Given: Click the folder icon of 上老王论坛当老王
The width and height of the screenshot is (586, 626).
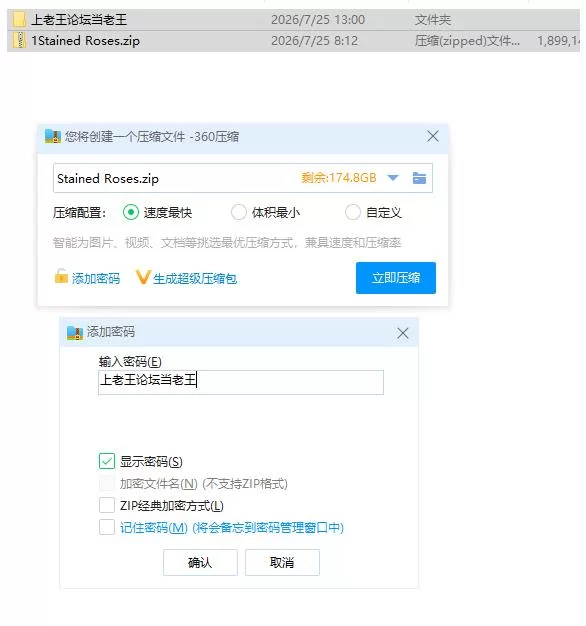Looking at the screenshot, I should tap(19, 19).
